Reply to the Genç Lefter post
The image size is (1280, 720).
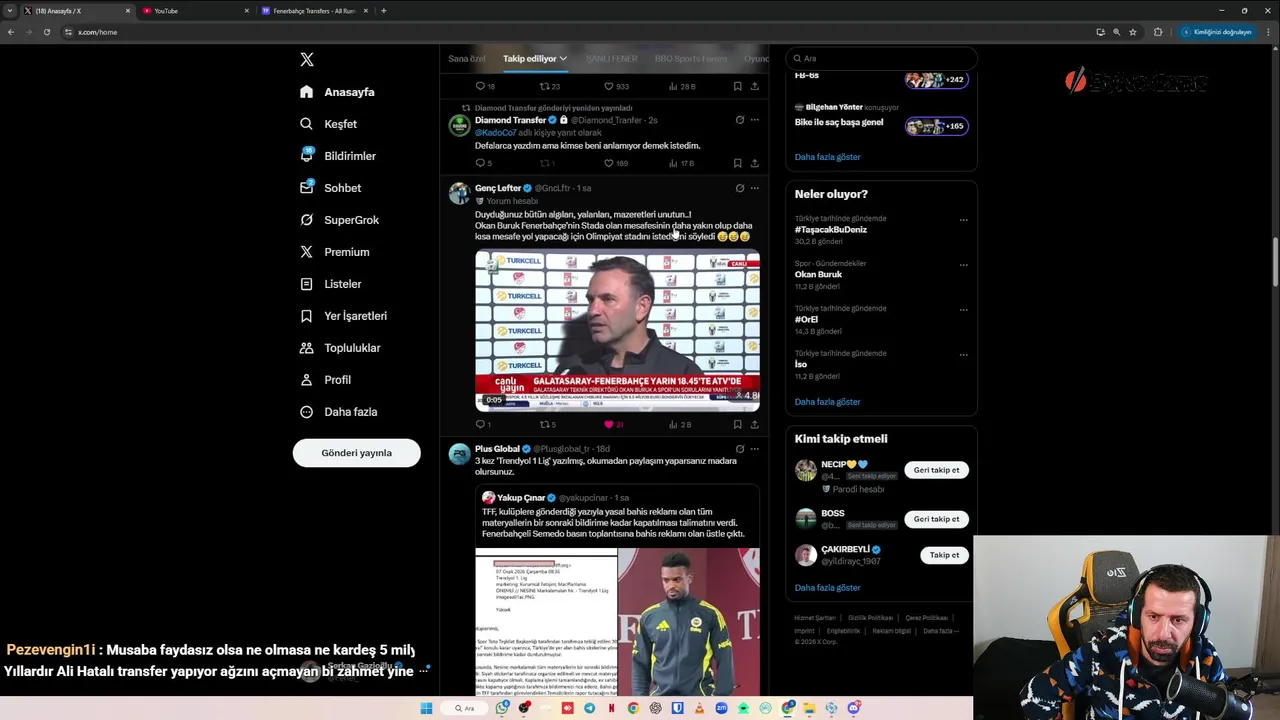click(482, 424)
